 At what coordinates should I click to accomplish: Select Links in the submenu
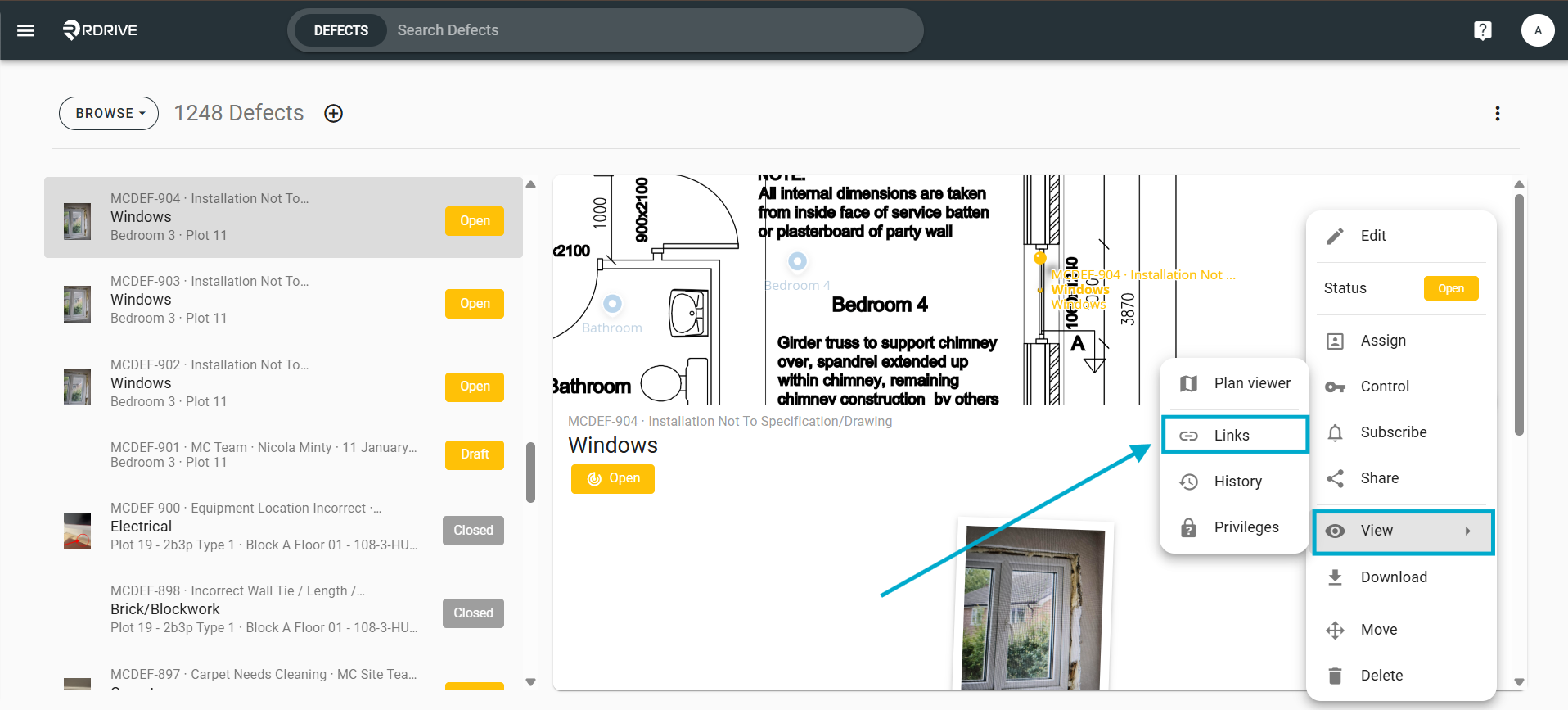pyautogui.click(x=1234, y=435)
